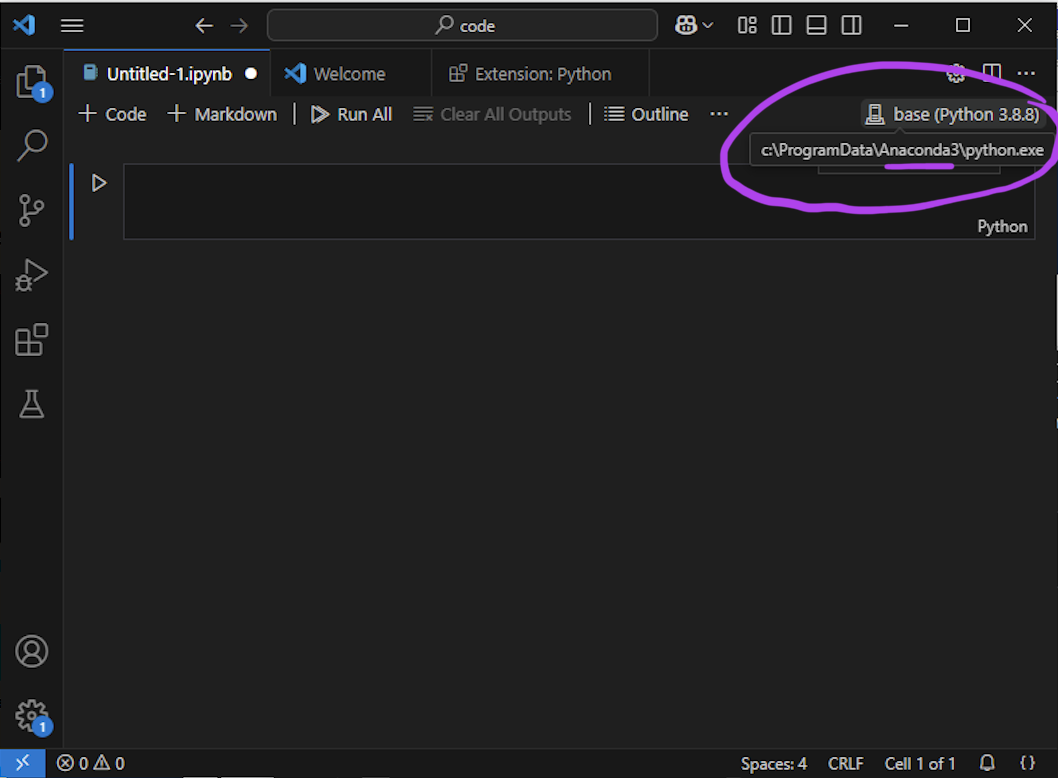Toggle the Panel layout button
This screenshot has width=1058, height=778.
(816, 26)
